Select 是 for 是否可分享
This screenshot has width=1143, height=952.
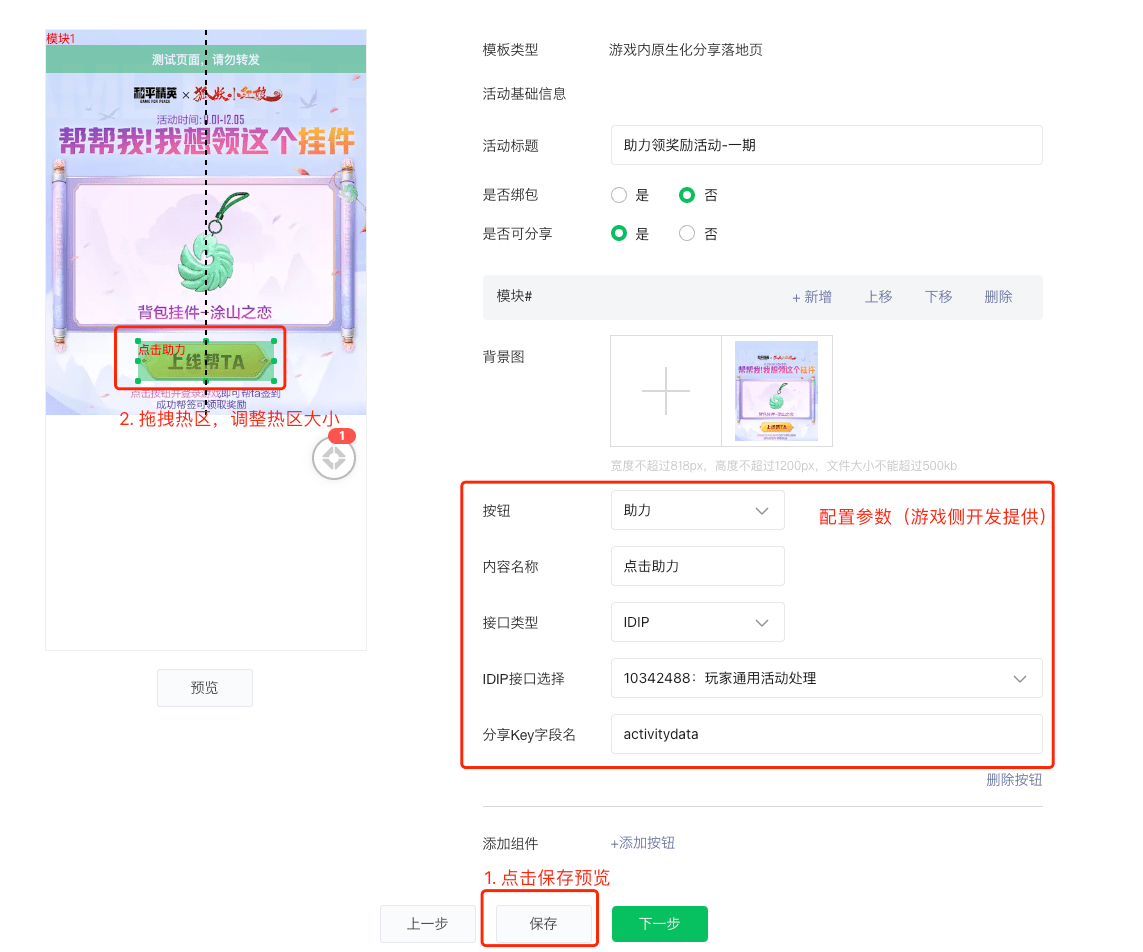619,234
